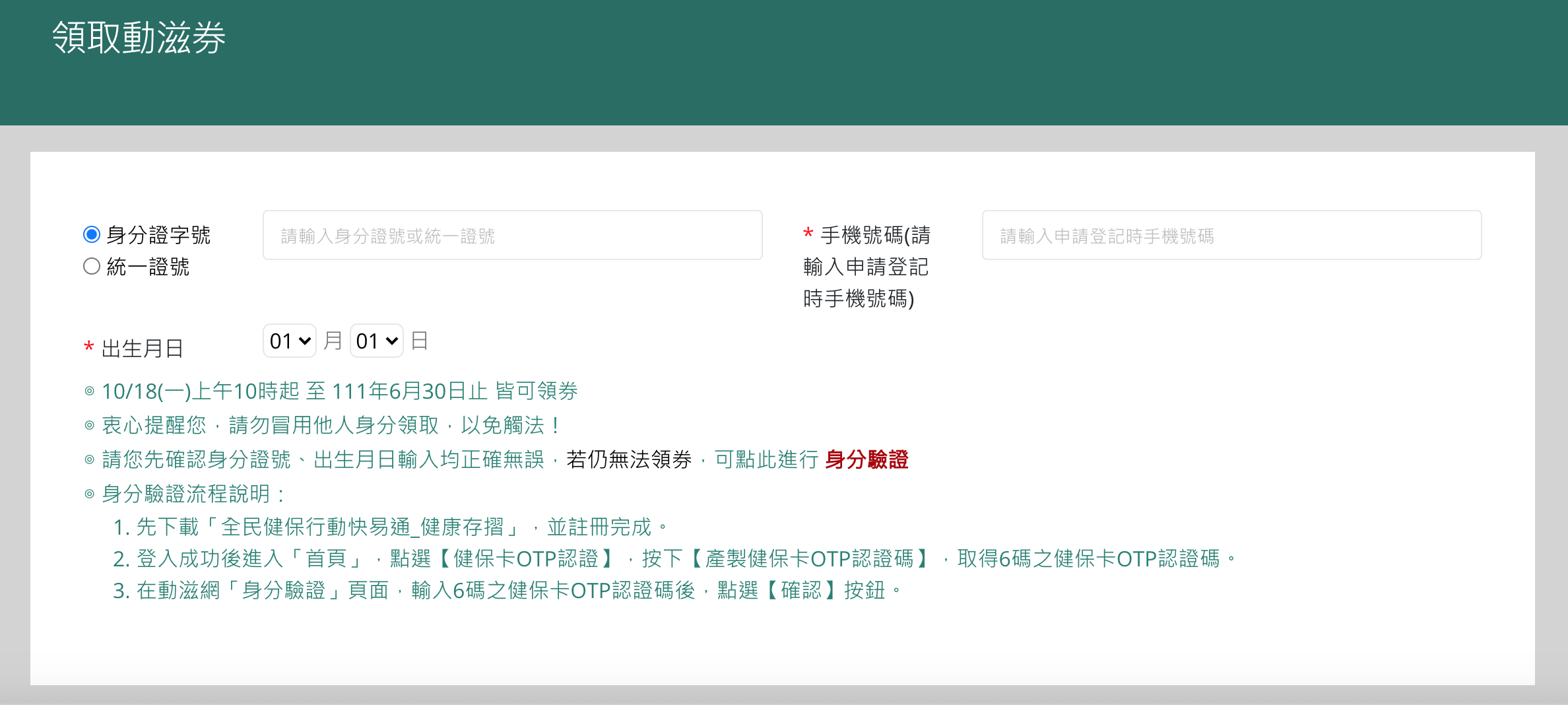1568x705 pixels.
Task: Click step 2 about 健保卡OTP認證 login
Action: tap(673, 558)
